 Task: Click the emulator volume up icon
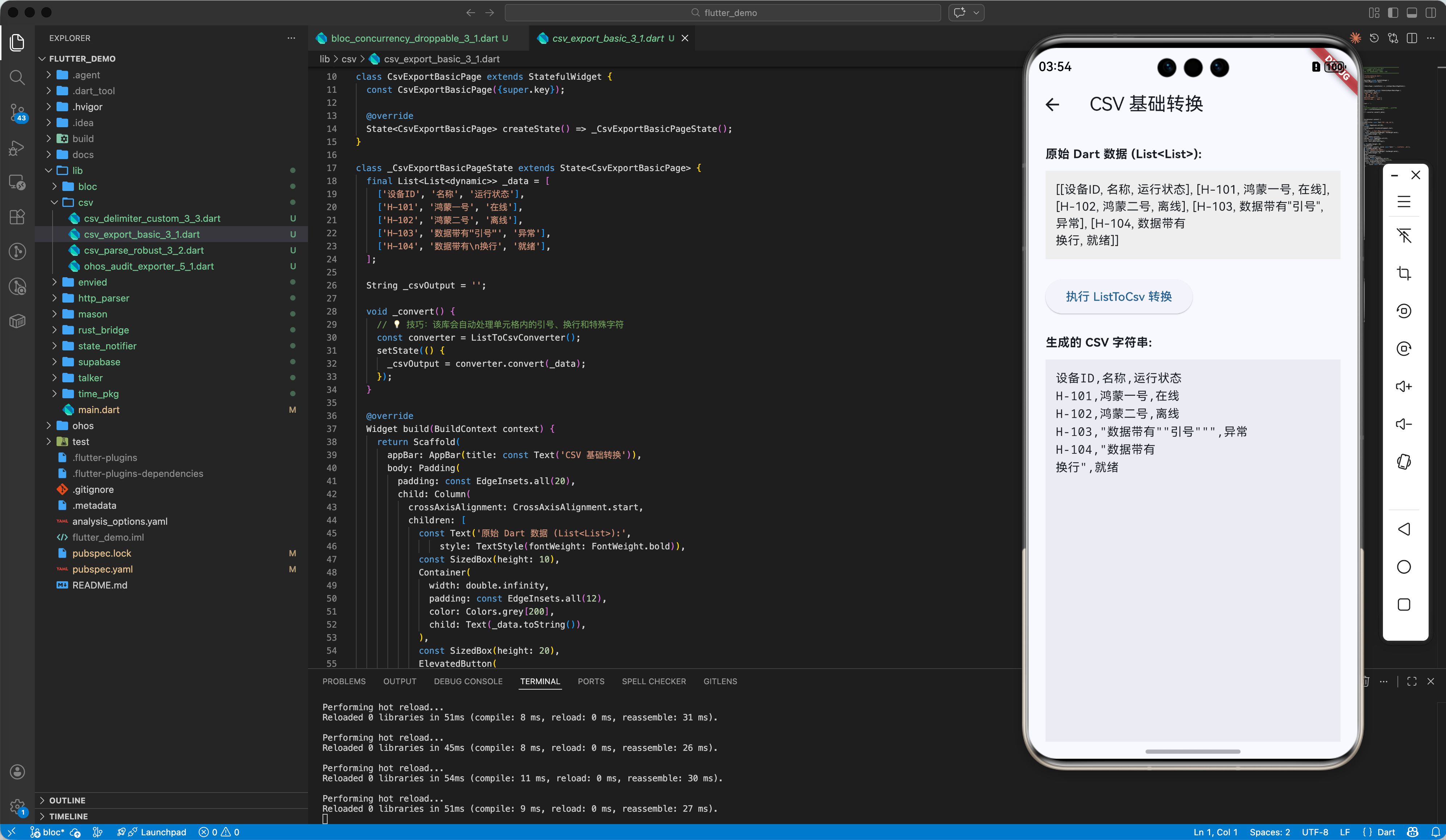tap(1404, 386)
